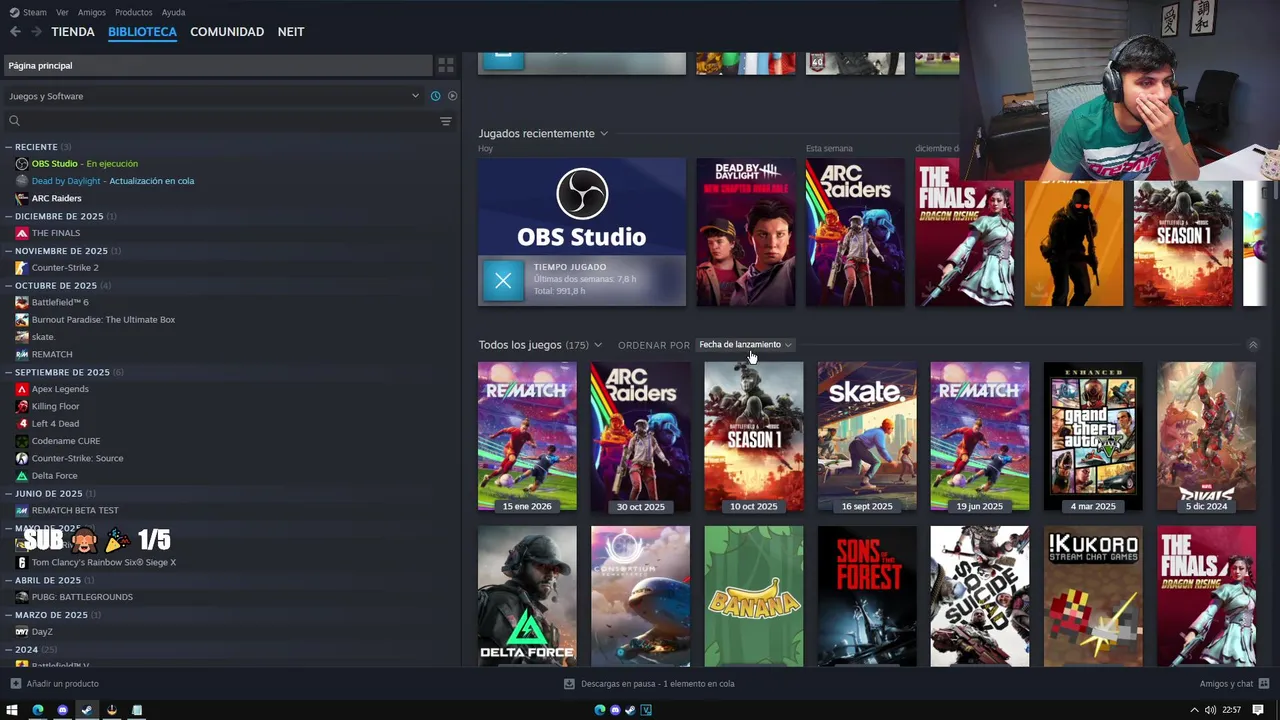The height and width of the screenshot is (720, 1280).
Task: Collapse the MARZO DE 2025 group
Action: click(x=8, y=615)
